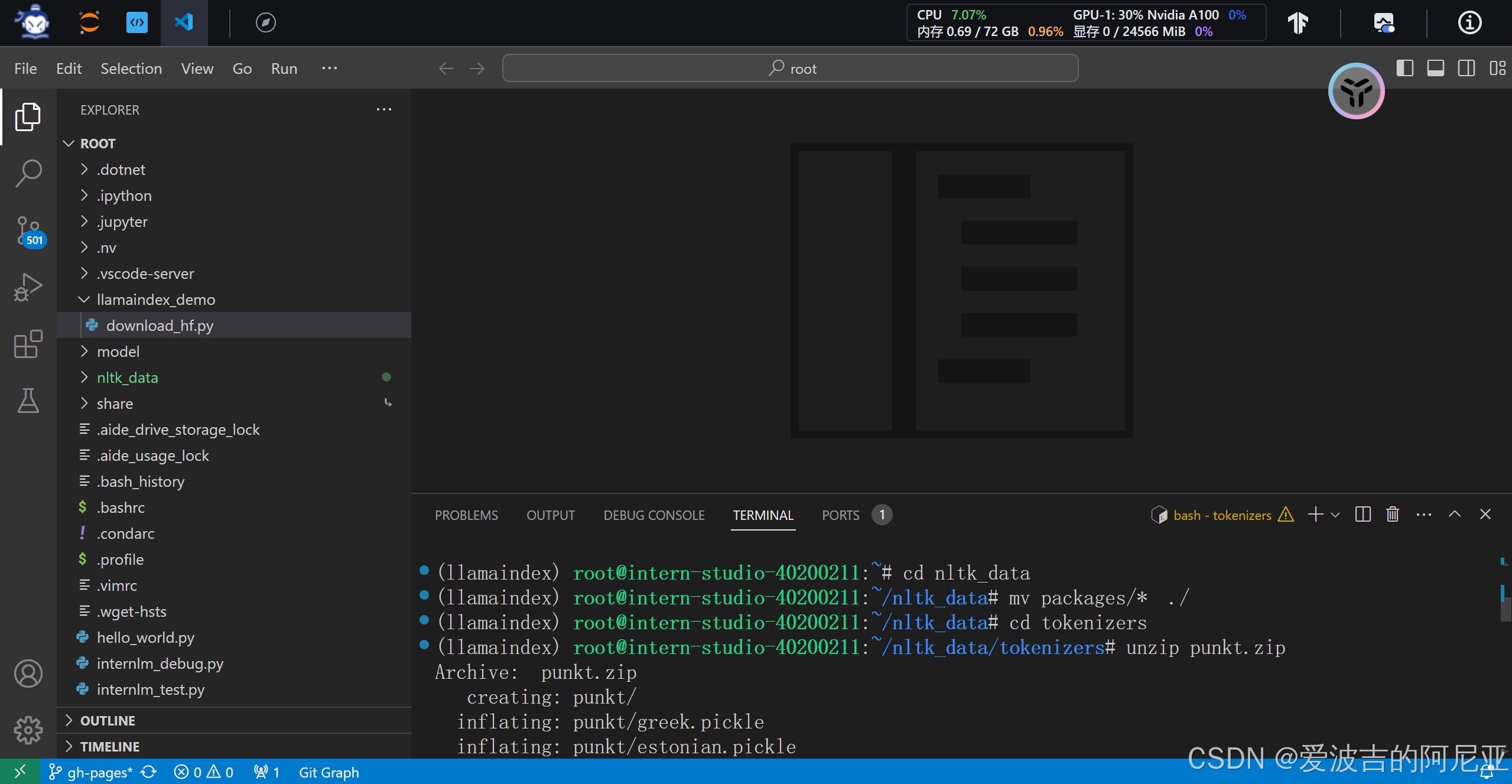The height and width of the screenshot is (784, 1512).
Task: Click the Manage gear icon
Action: click(x=28, y=730)
